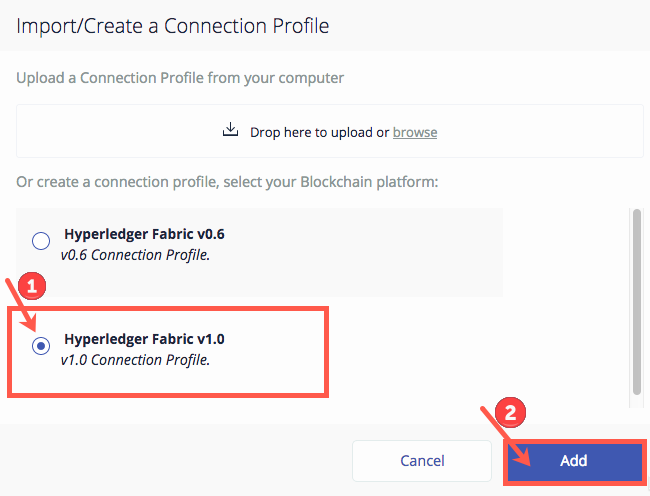Click the 'Hyperledger Fabric v0.6' bold label
650x496 pixels.
(x=144, y=234)
